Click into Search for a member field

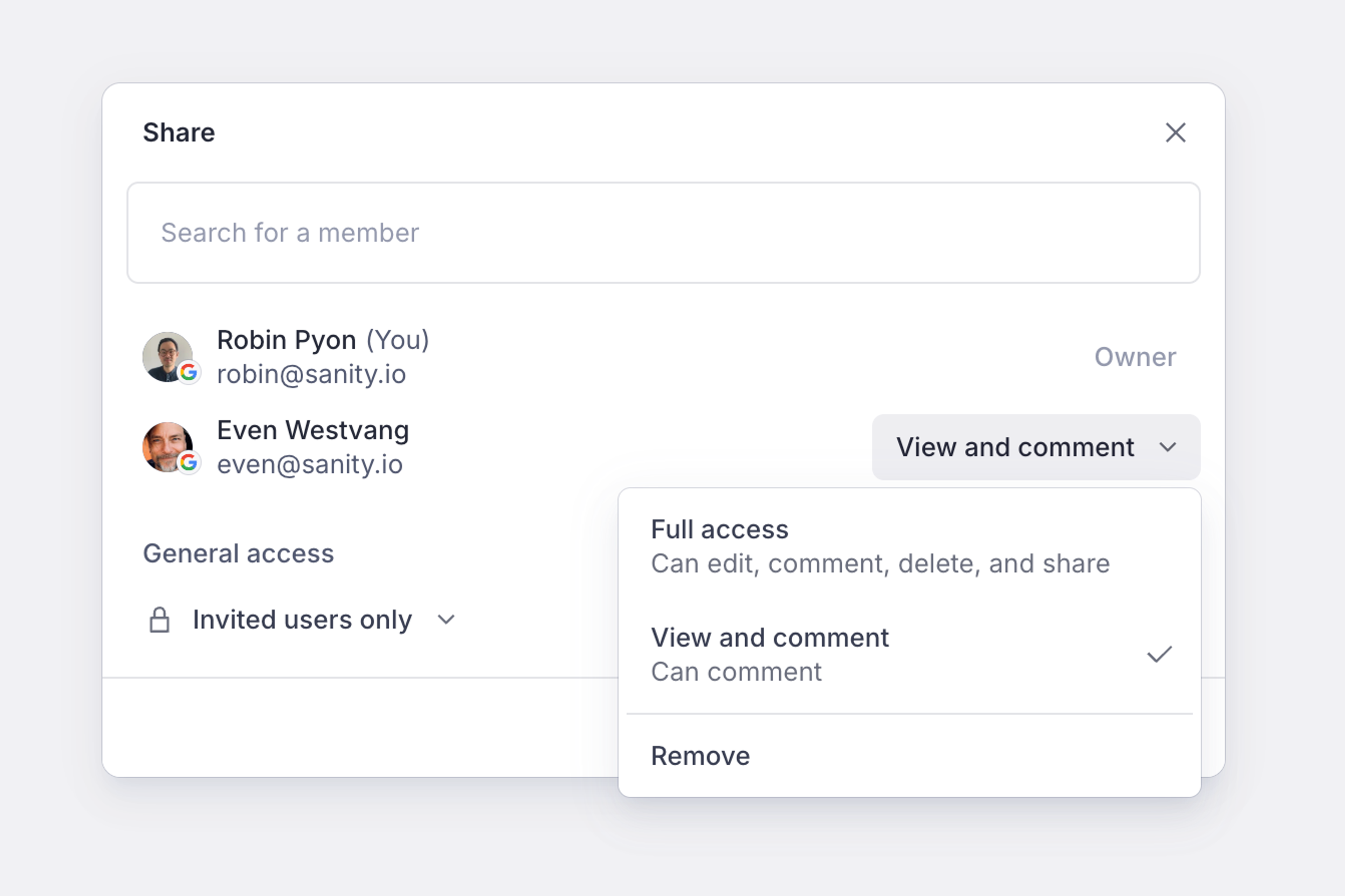(x=663, y=233)
